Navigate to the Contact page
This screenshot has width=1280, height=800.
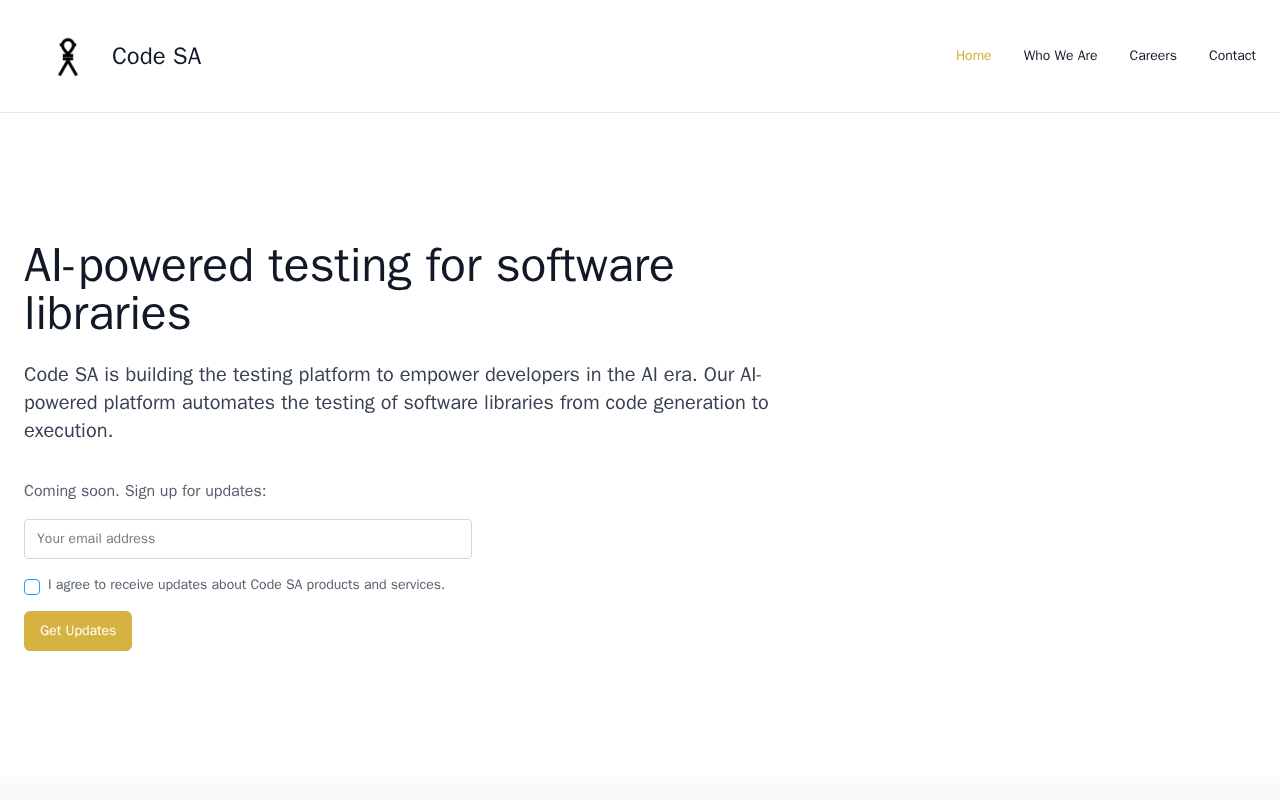[x=1232, y=56]
